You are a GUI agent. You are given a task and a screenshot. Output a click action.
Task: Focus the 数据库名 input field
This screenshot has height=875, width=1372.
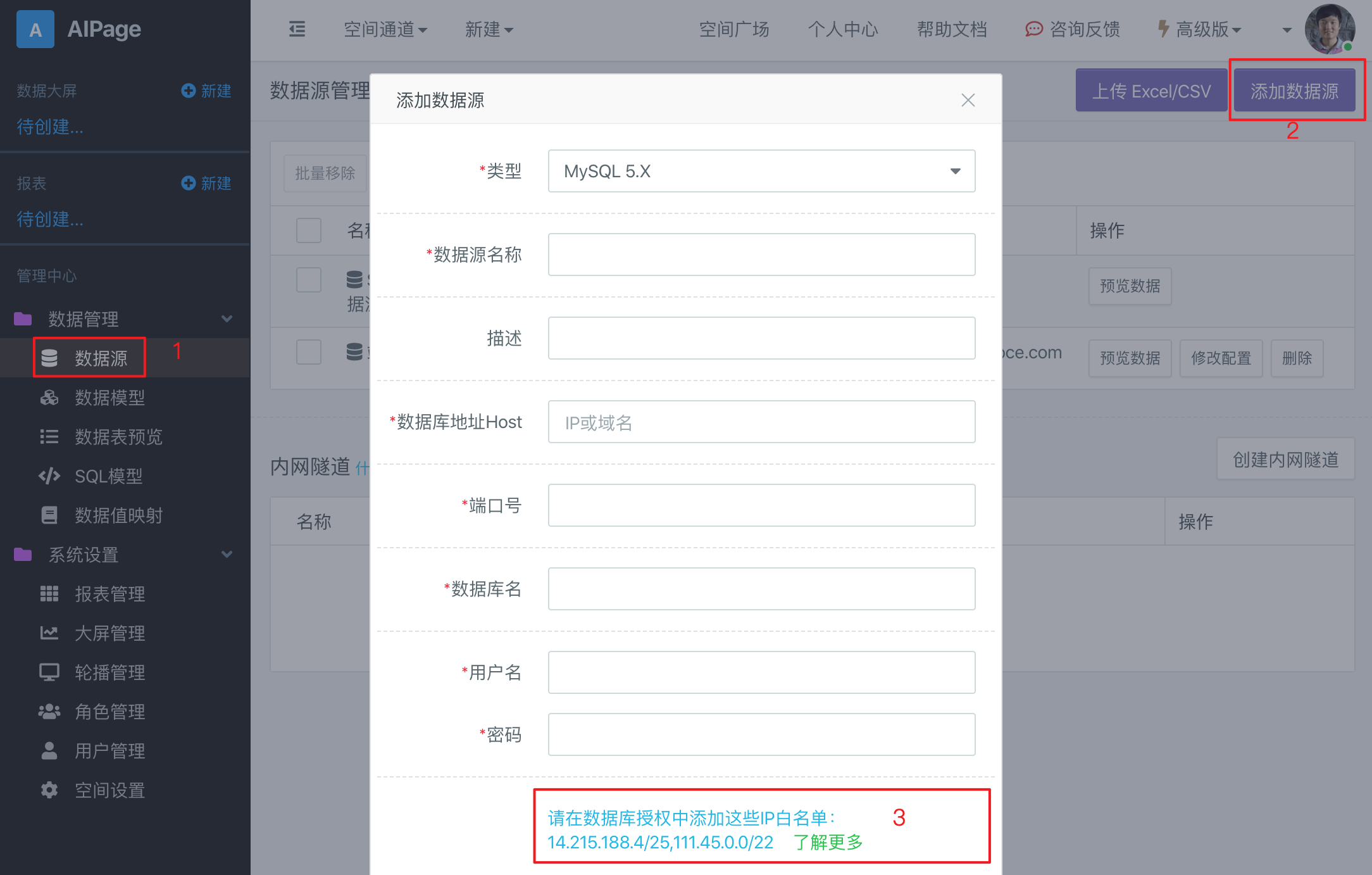tap(761, 589)
